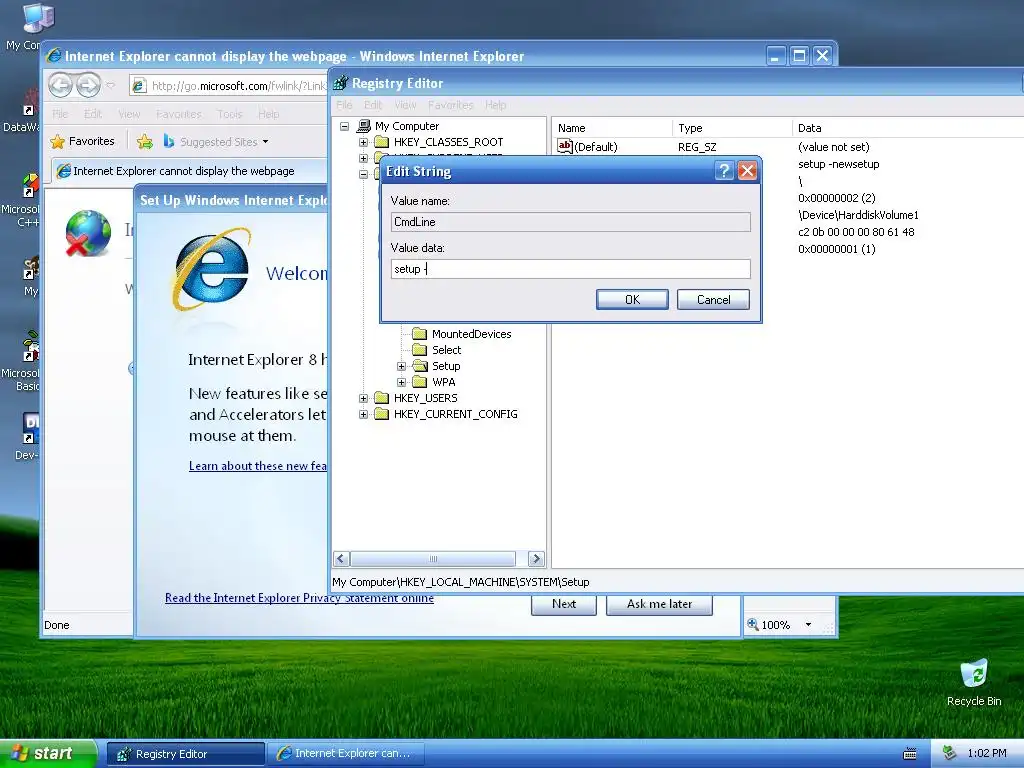
Task: Click the IE address bar page icon
Action: click(x=138, y=86)
